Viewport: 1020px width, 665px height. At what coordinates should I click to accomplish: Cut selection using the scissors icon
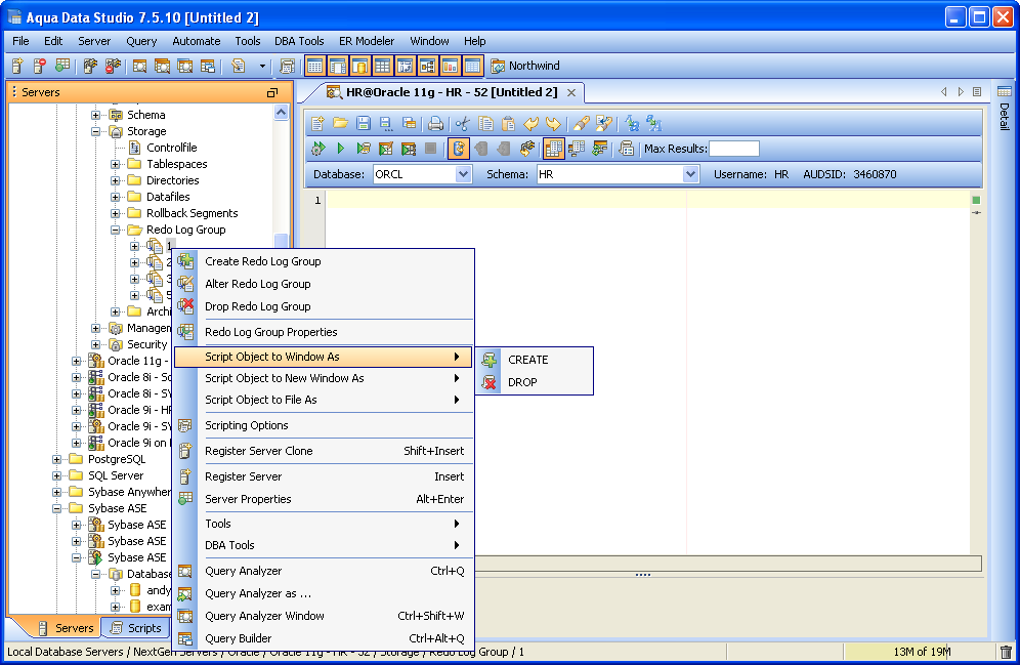pyautogui.click(x=463, y=124)
